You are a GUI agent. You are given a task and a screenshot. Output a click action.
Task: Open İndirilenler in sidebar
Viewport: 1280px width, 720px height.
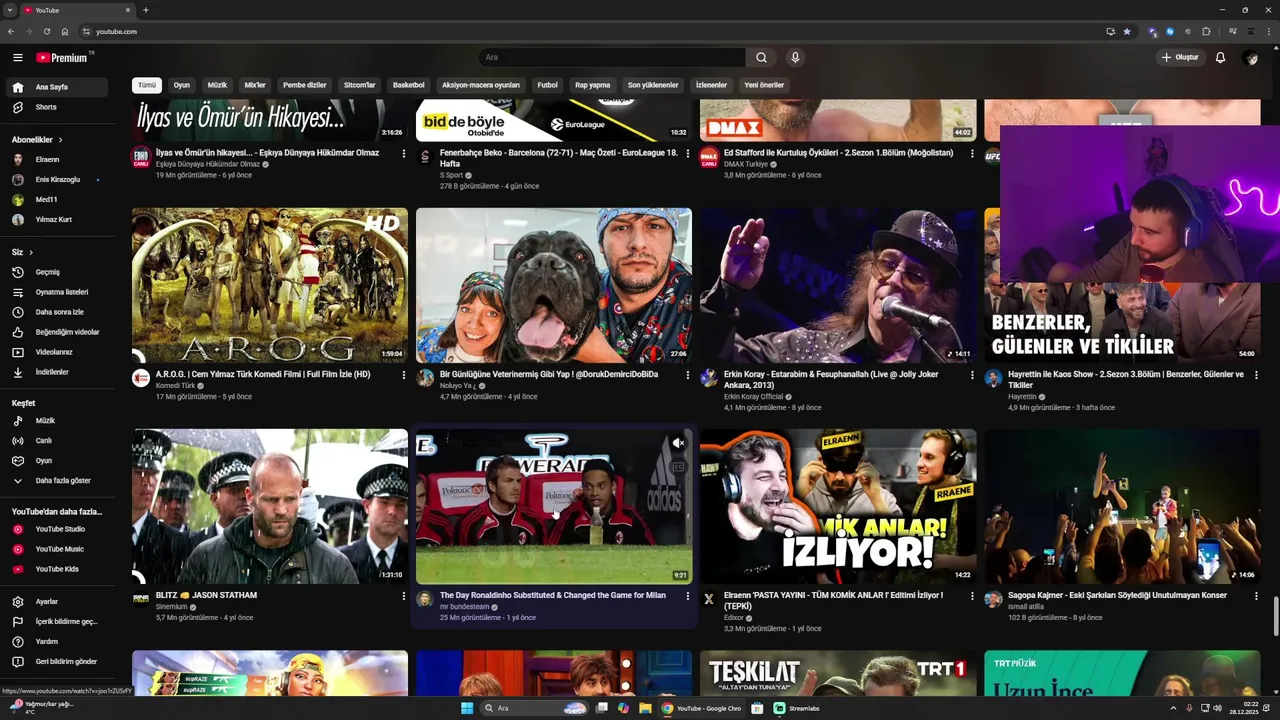click(x=57, y=372)
